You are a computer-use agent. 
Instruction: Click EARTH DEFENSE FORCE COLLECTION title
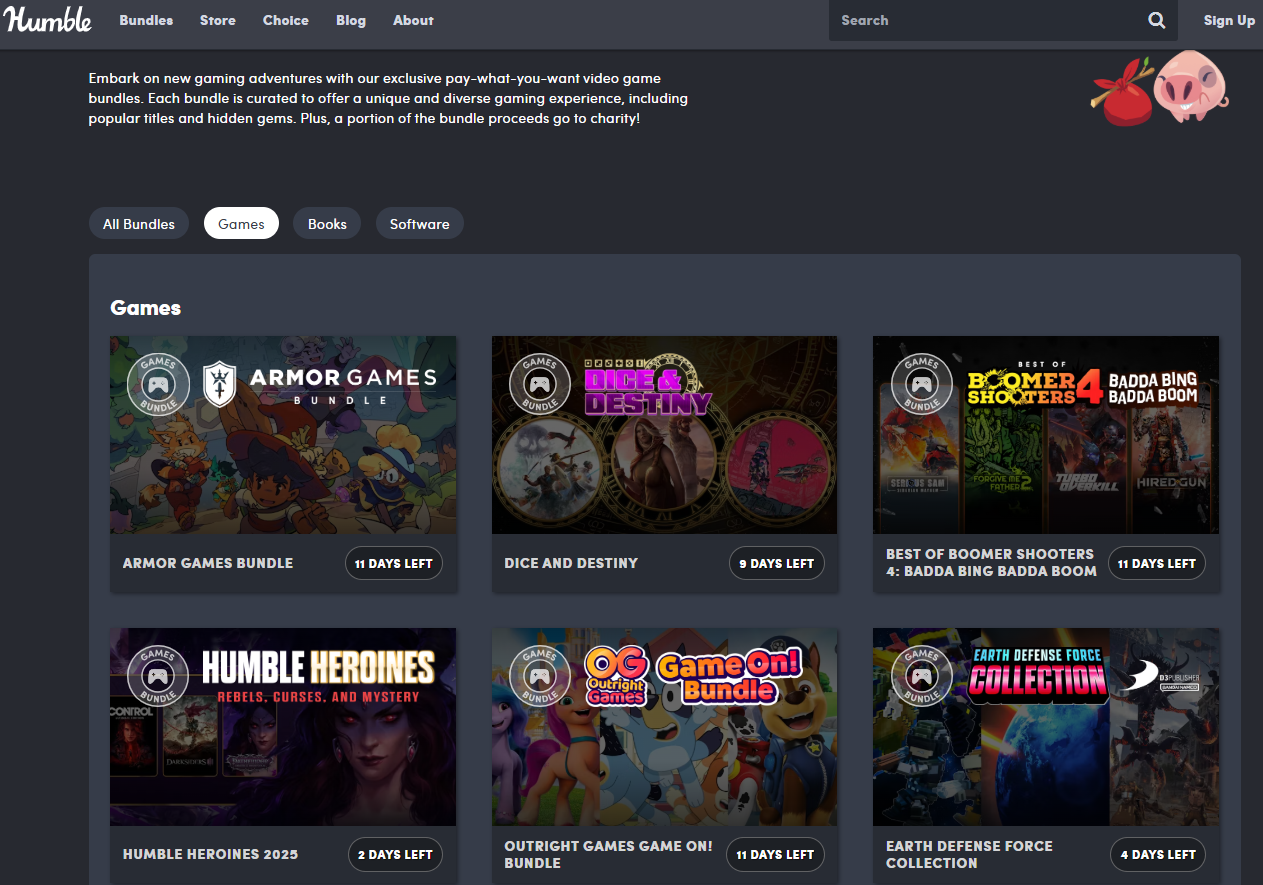pos(969,854)
